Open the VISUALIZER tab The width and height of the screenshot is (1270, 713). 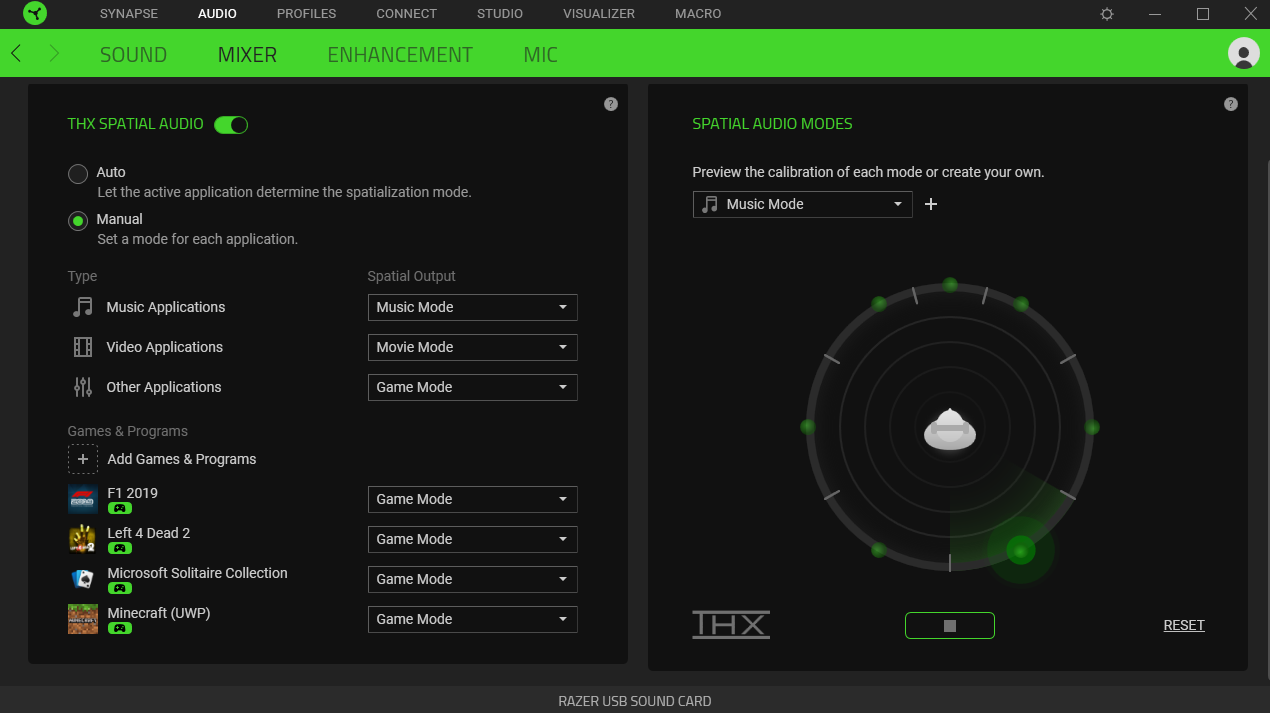click(599, 14)
